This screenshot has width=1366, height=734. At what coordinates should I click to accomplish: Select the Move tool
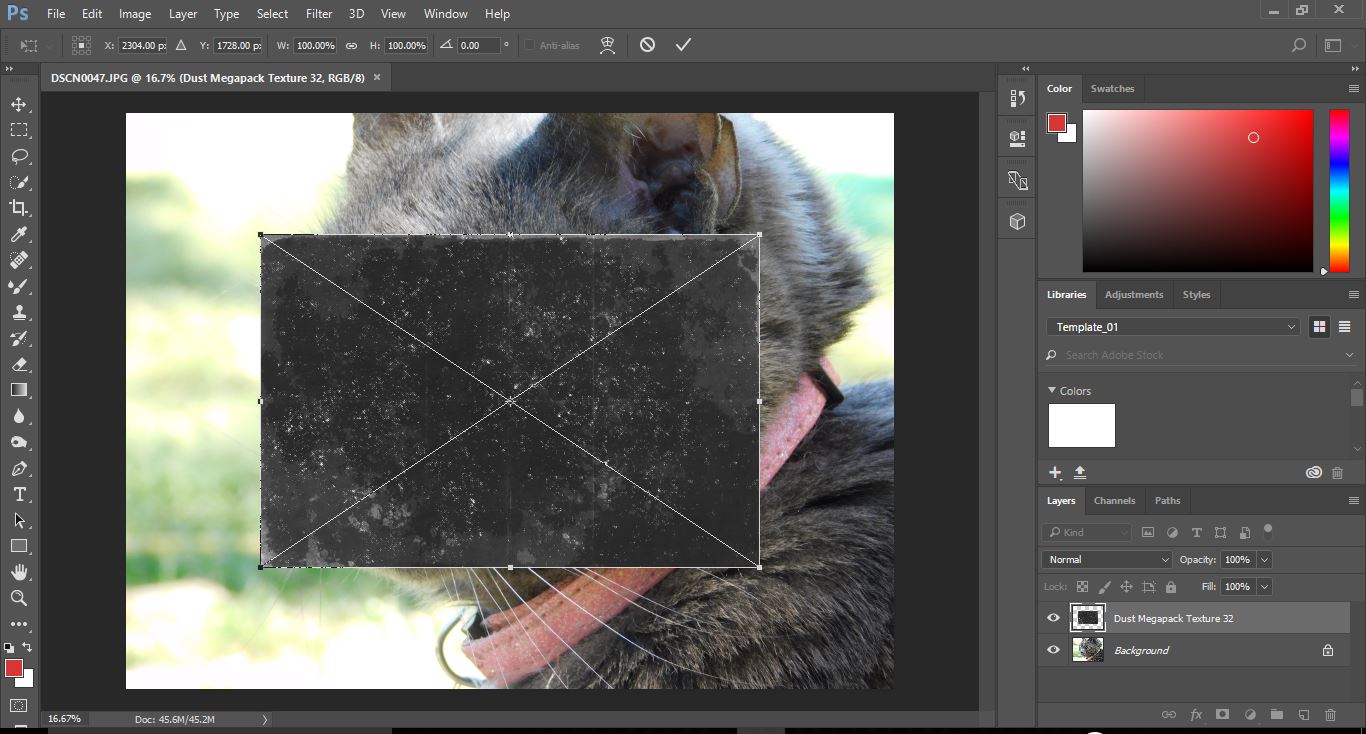point(20,103)
